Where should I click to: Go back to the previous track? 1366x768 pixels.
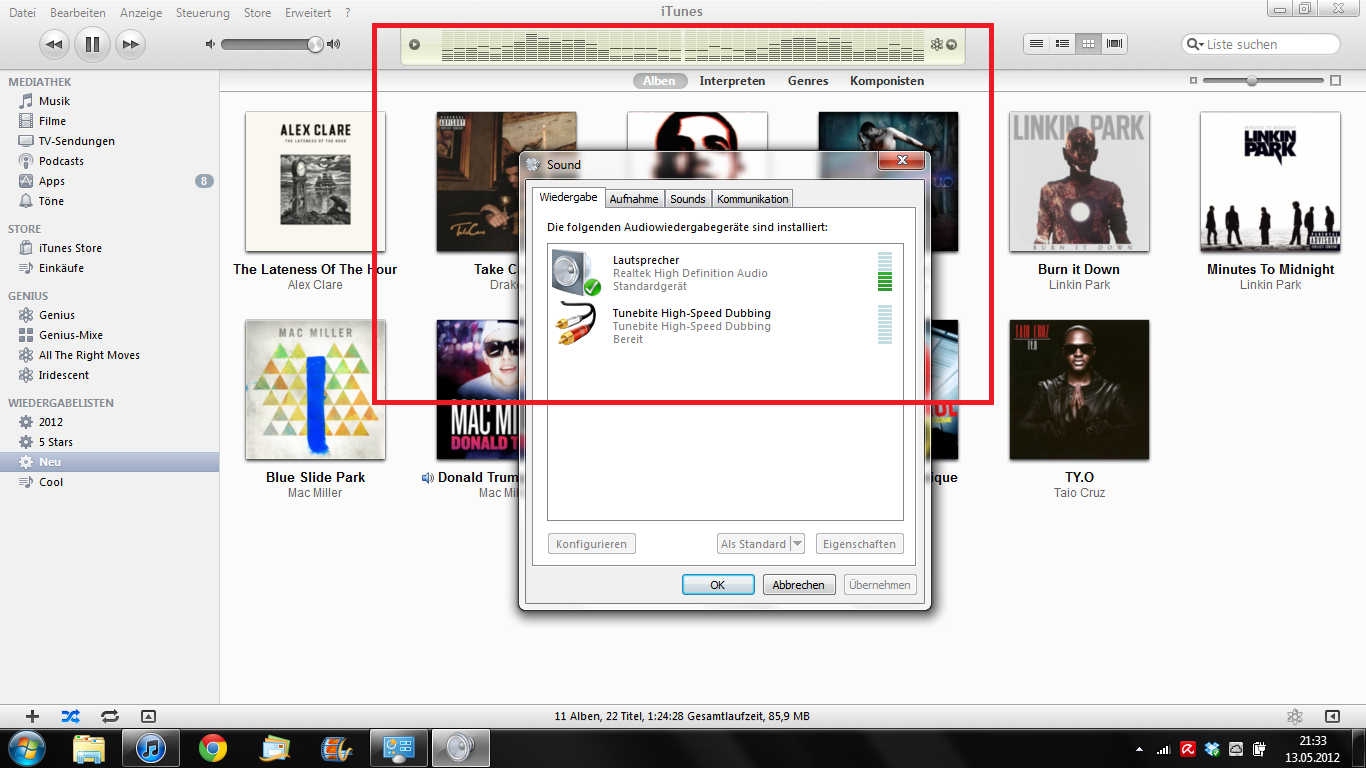[54, 44]
